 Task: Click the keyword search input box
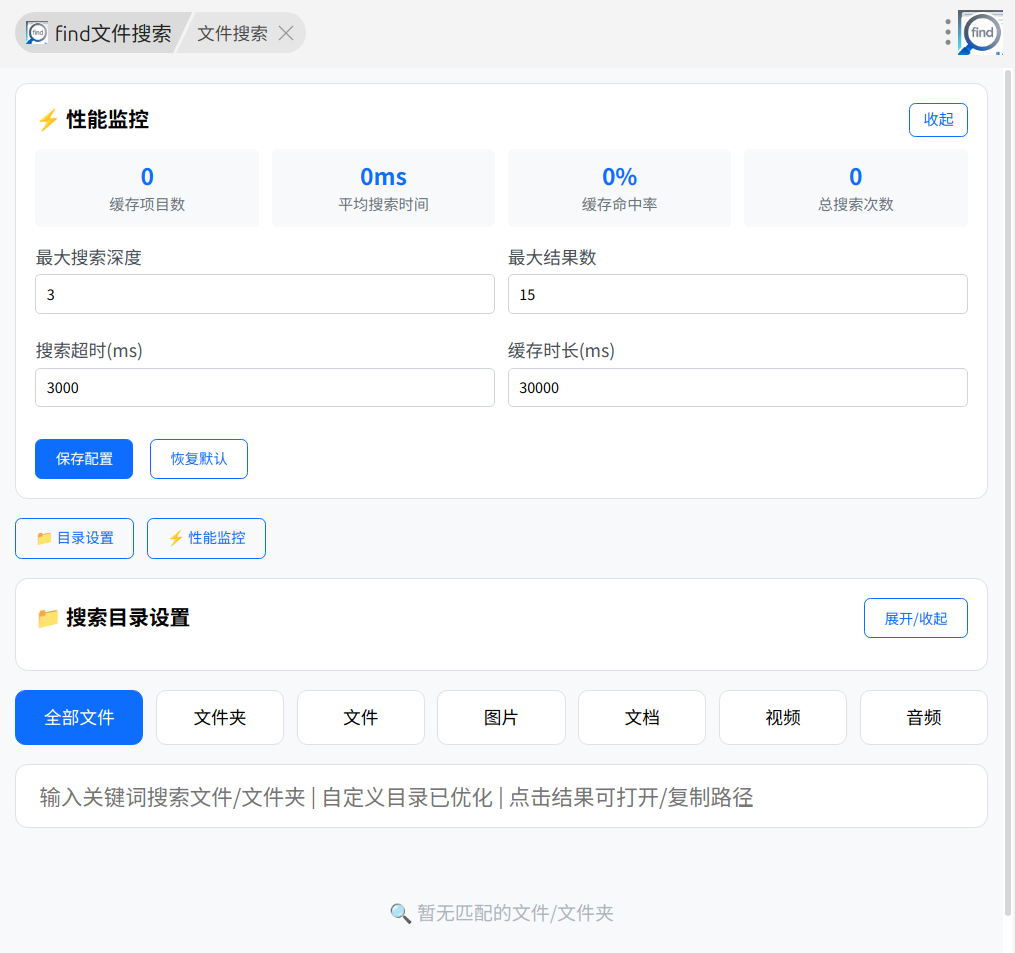coord(501,797)
